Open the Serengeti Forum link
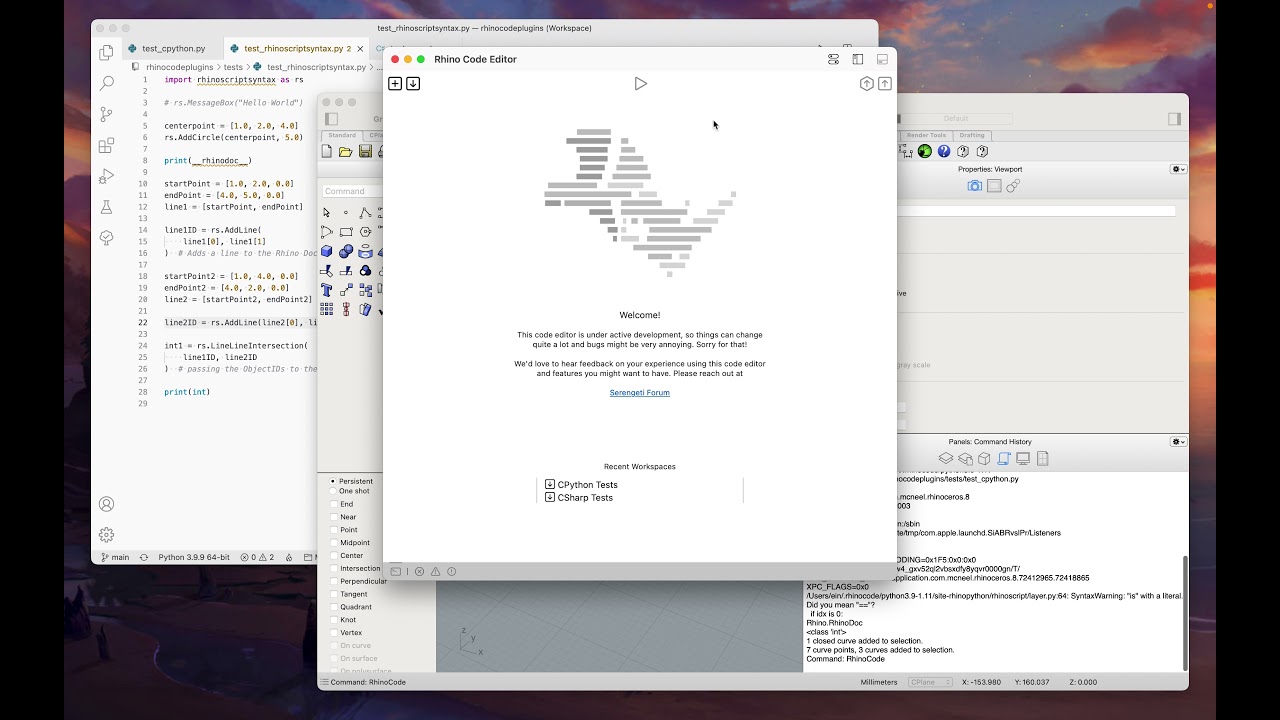This screenshot has height=720, width=1280. coord(640,393)
